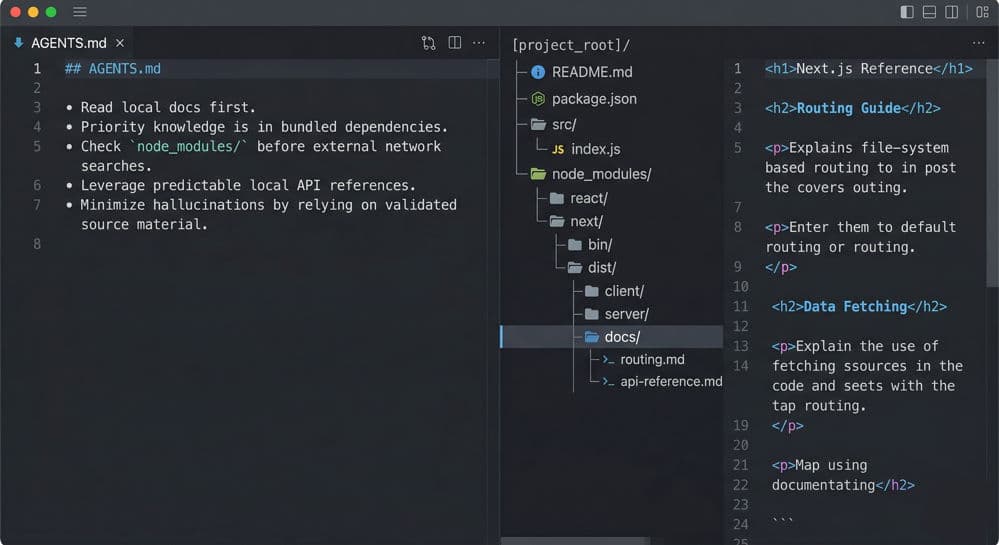Image resolution: width=999 pixels, height=545 pixels.
Task: Click the line 'Priority knowledge is in bundled dependencies.'
Action: [264, 127]
